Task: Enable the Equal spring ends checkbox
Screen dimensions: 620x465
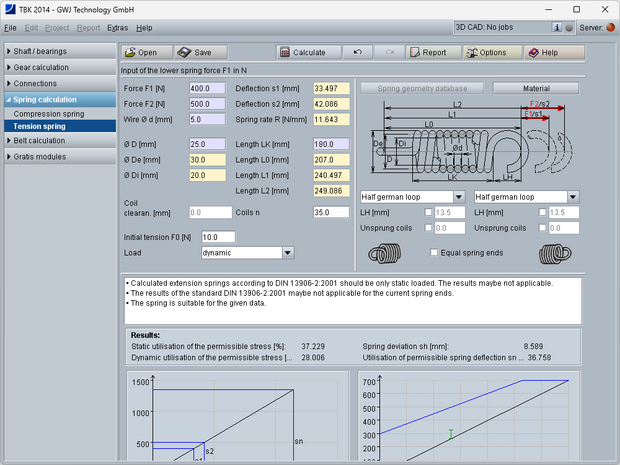Action: [434, 252]
